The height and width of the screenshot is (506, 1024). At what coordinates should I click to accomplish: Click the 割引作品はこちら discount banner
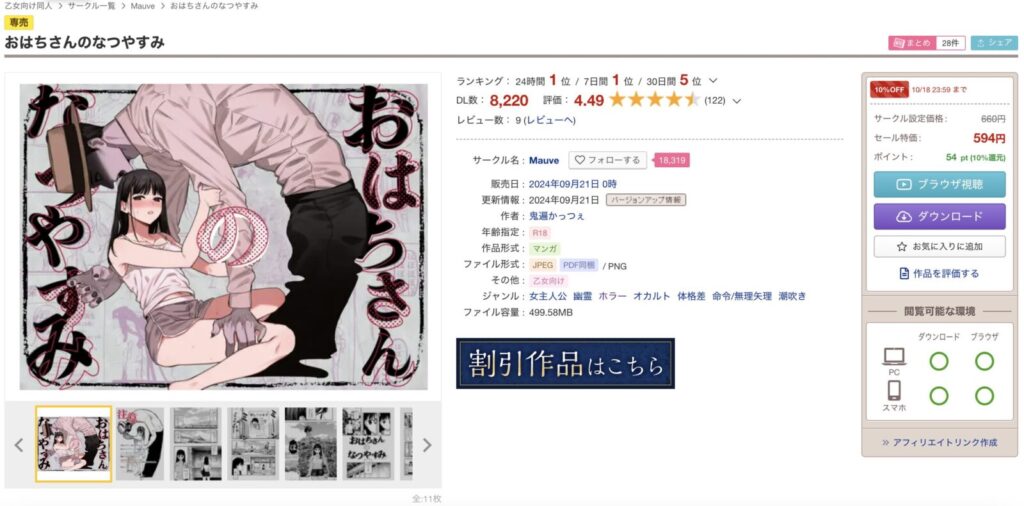[566, 364]
